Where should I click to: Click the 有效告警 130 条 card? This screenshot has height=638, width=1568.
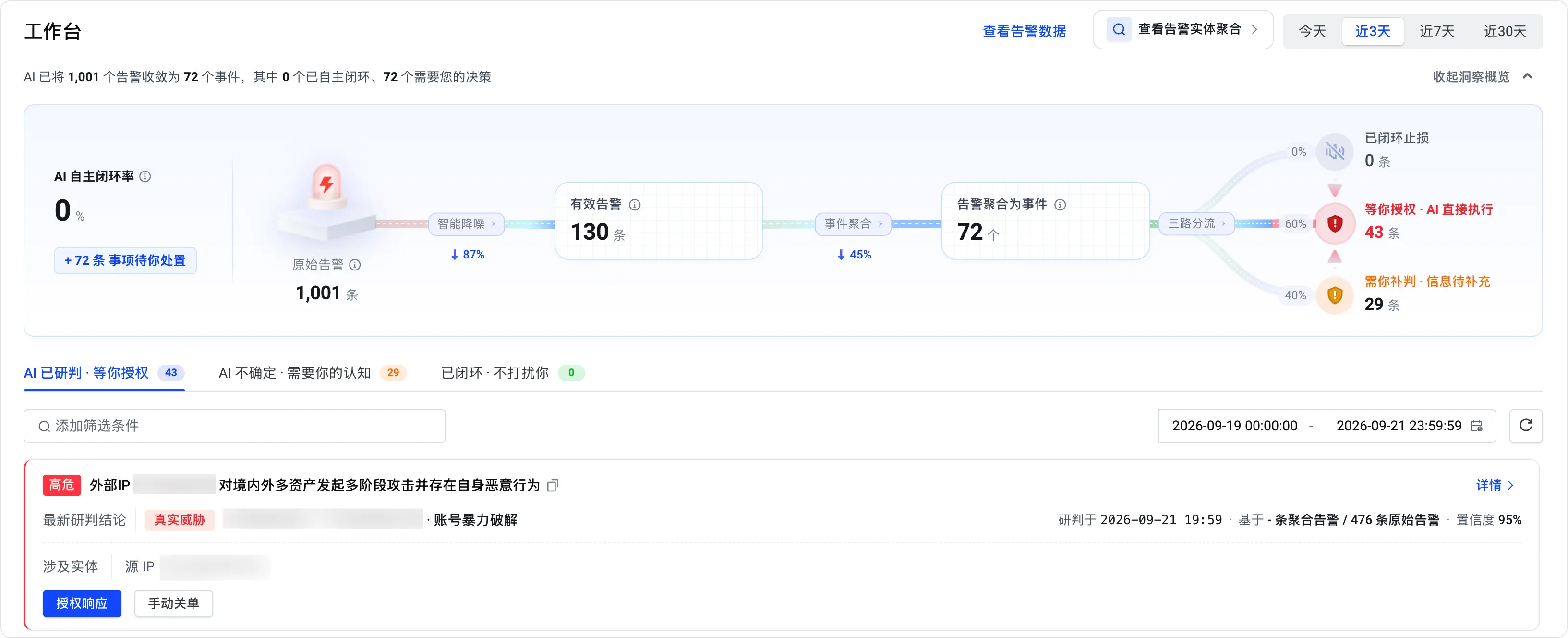click(659, 221)
